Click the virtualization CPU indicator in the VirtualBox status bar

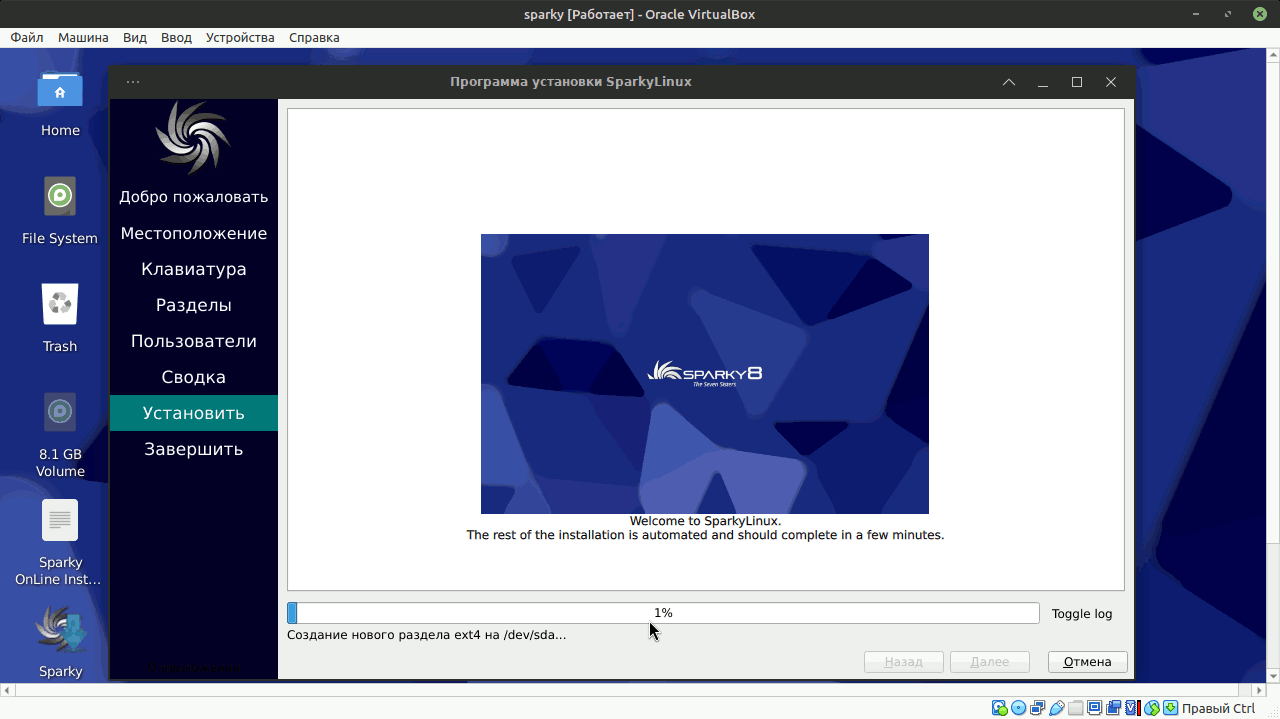(x=1132, y=709)
